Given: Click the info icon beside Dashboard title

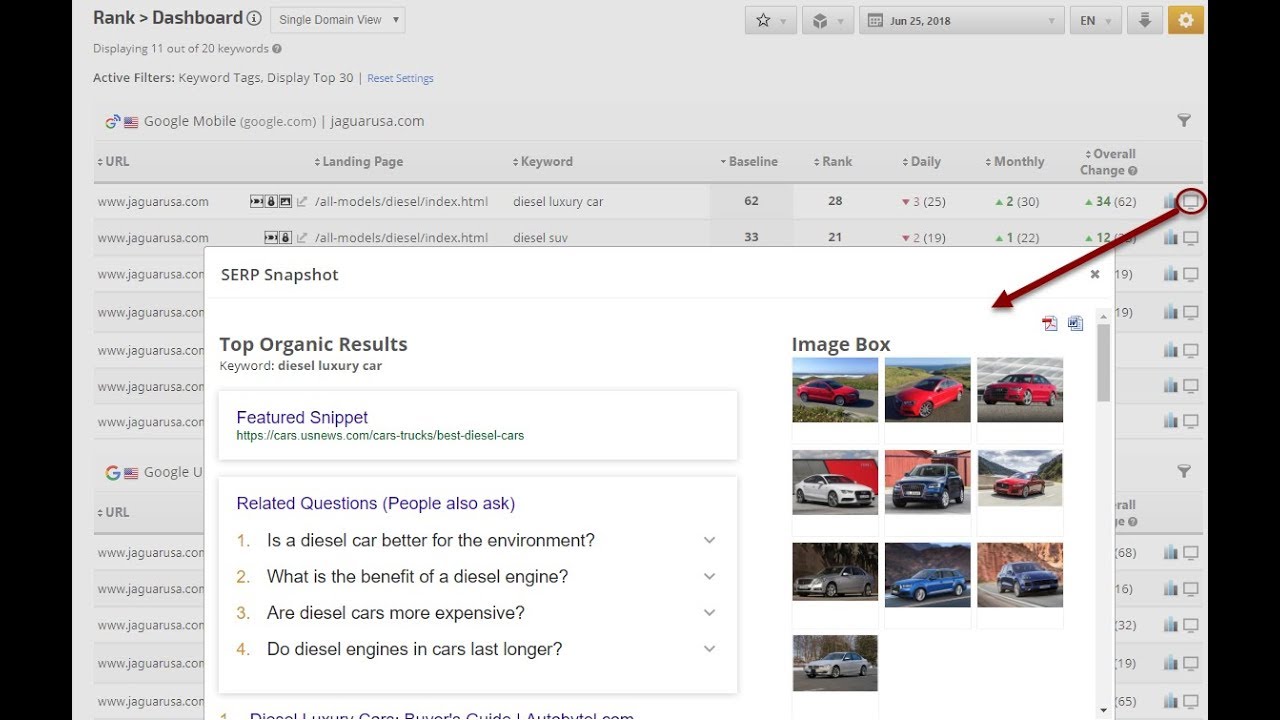Looking at the screenshot, I should coord(254,18).
